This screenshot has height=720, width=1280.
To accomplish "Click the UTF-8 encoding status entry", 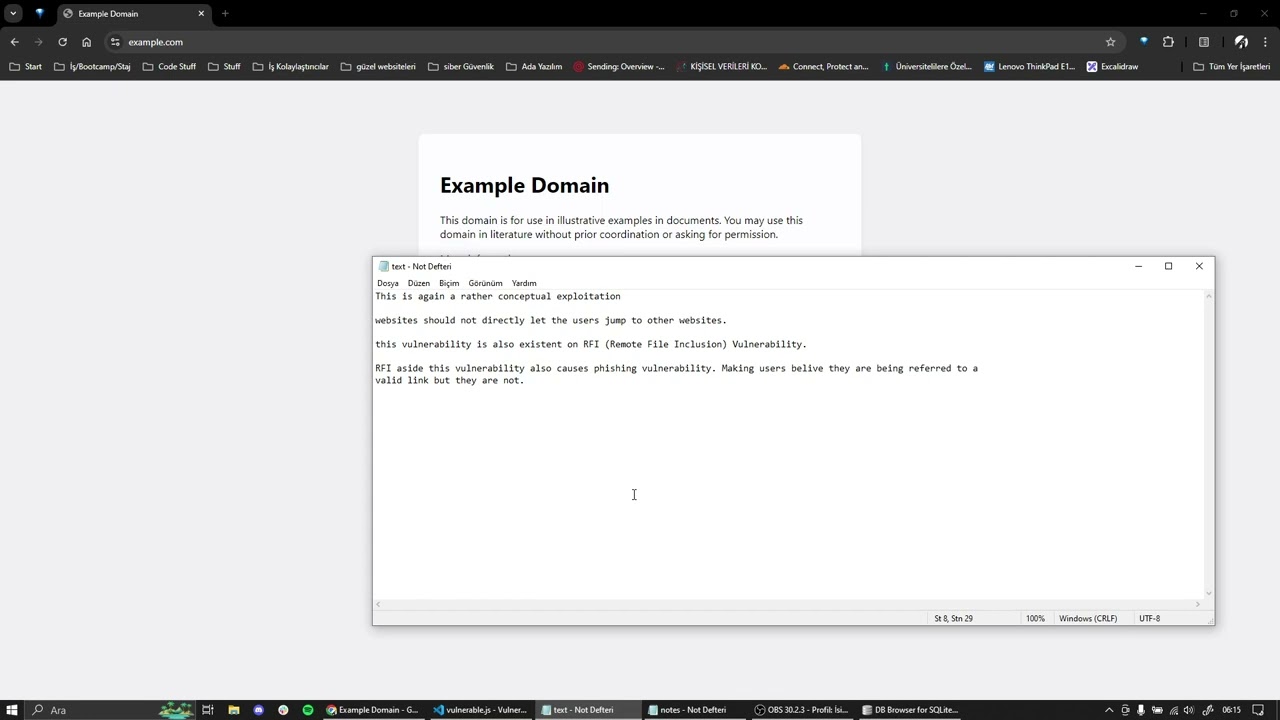I will 1149,618.
